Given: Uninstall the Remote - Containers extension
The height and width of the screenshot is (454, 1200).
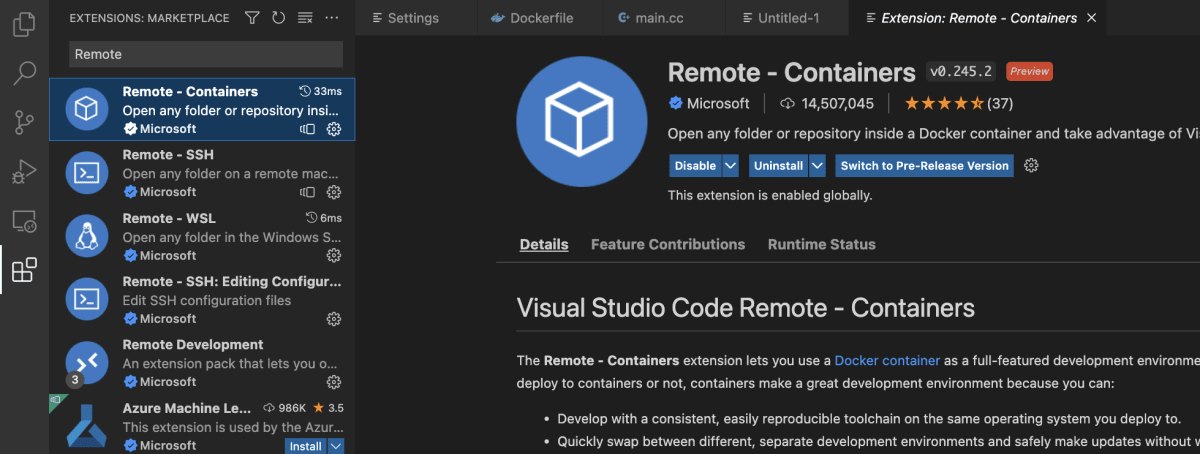Looking at the screenshot, I should pyautogui.click(x=777, y=166).
